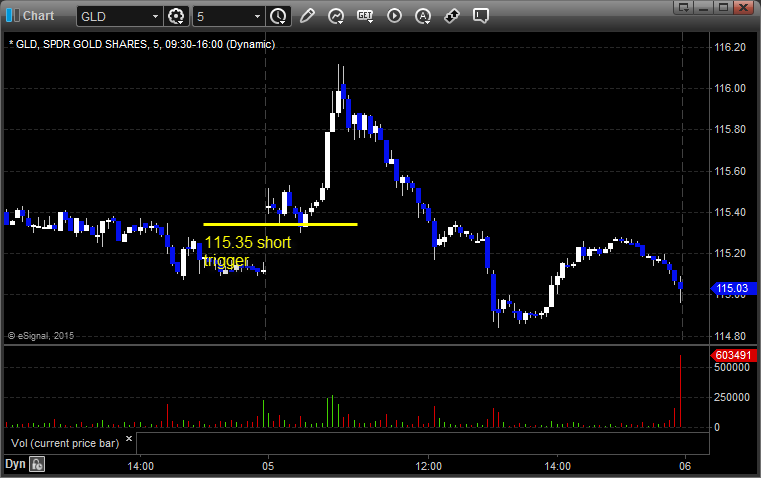This screenshot has height=478, width=761.
Task: Open the window options menu button
Action: click(684, 7)
